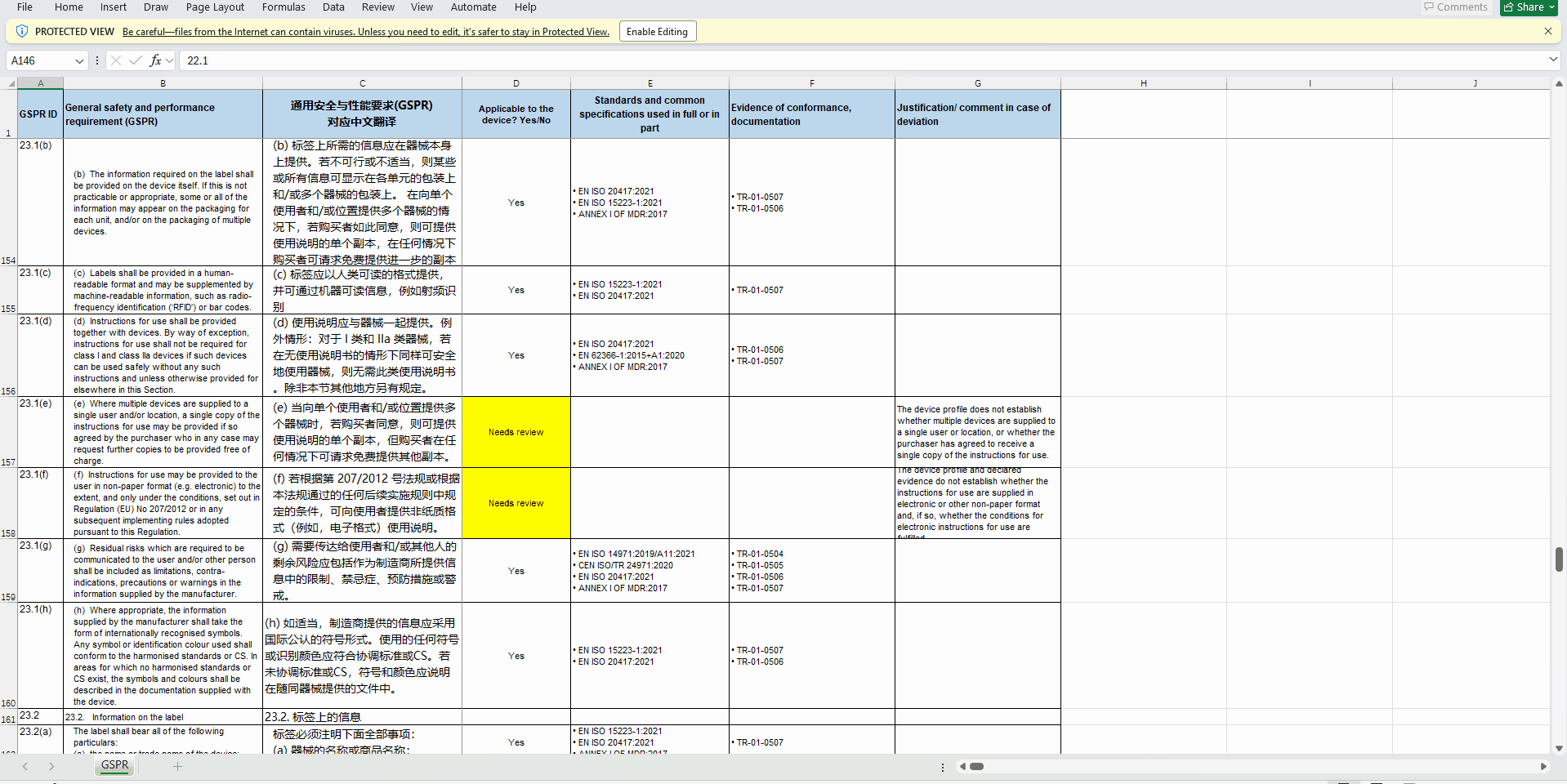Viewport: 1567px width, 784px height.
Task: Click the formula bar containing 22.1
Action: [862, 60]
